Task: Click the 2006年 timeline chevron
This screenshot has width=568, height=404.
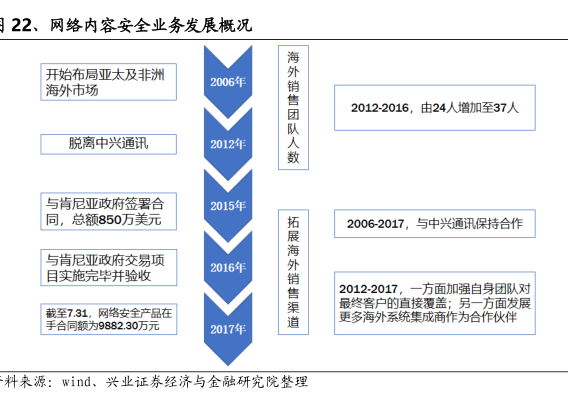Action: point(228,82)
